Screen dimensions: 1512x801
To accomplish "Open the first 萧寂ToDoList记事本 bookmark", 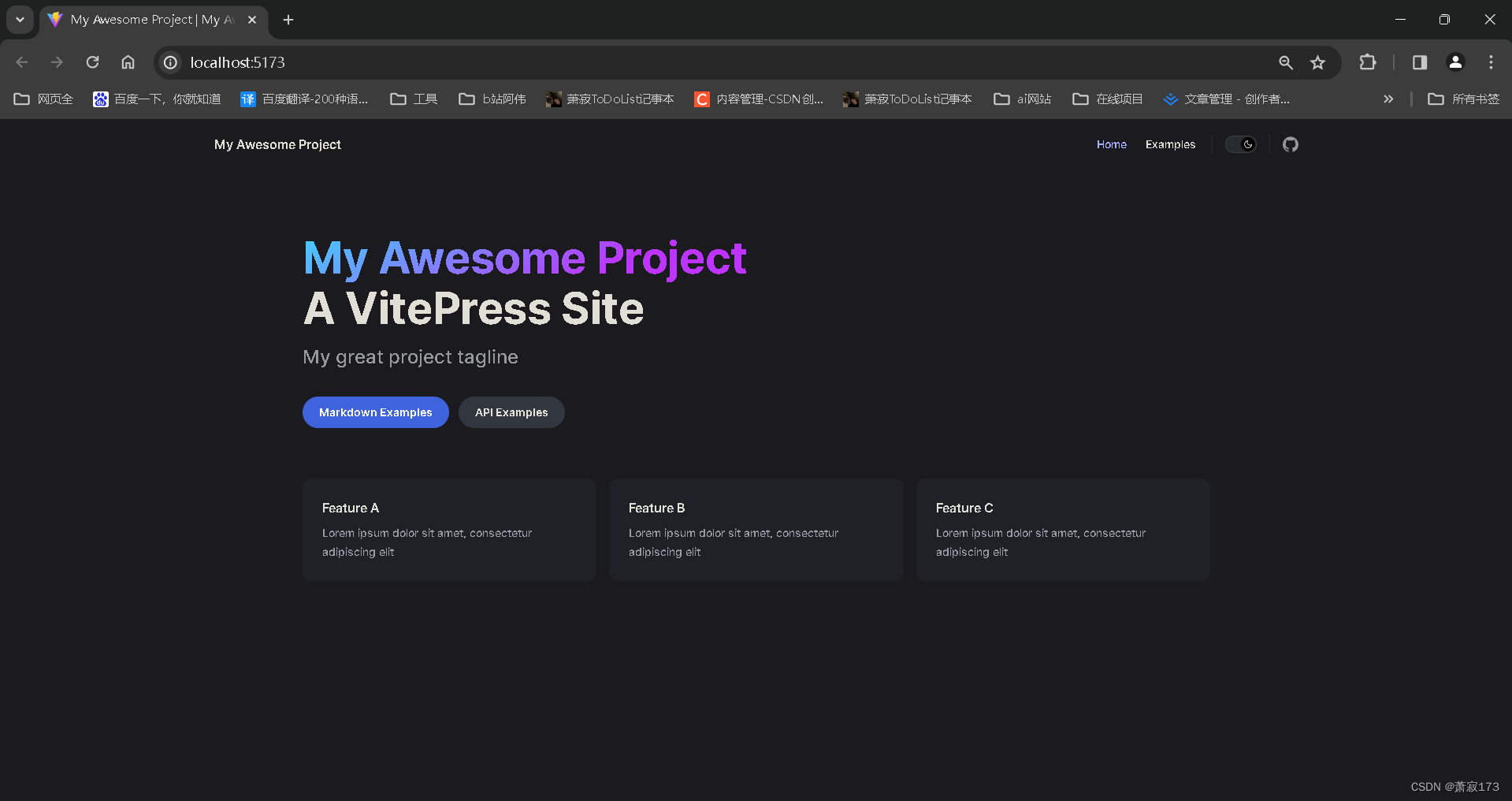I will click(x=610, y=99).
